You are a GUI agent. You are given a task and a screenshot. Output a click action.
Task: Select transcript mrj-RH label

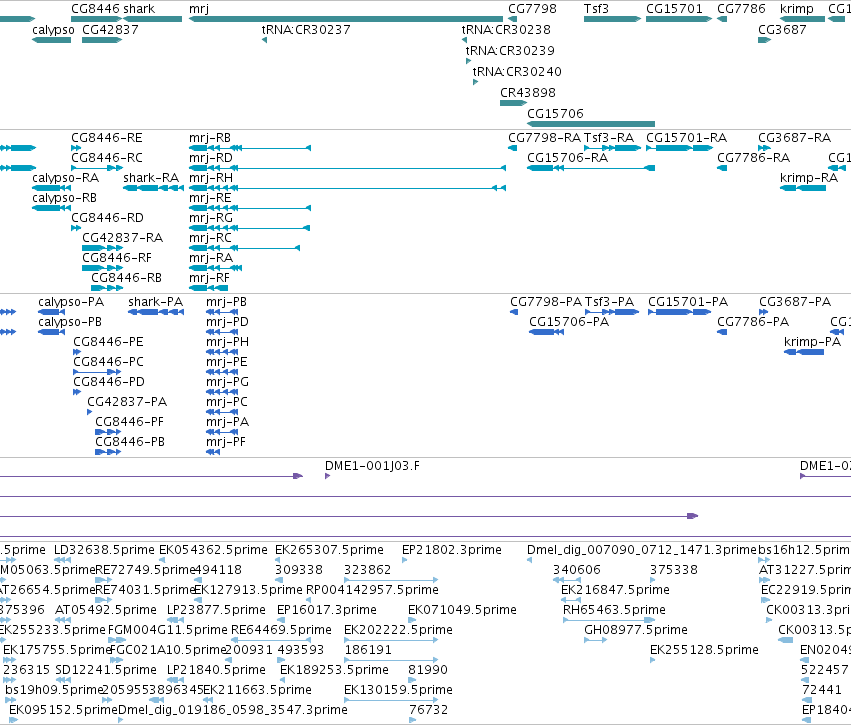211,178
